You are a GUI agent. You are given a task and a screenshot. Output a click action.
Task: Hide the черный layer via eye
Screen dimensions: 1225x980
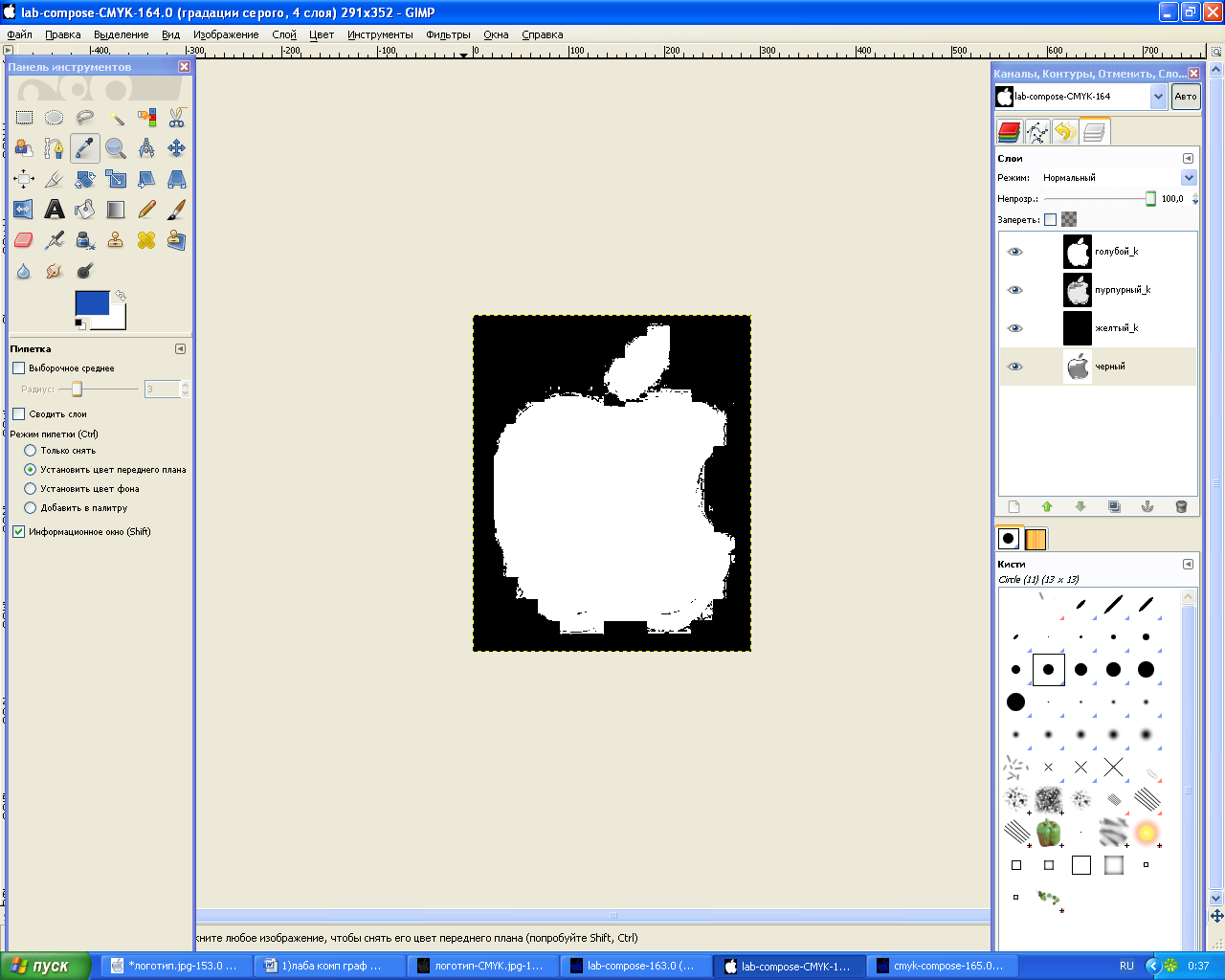click(1015, 367)
